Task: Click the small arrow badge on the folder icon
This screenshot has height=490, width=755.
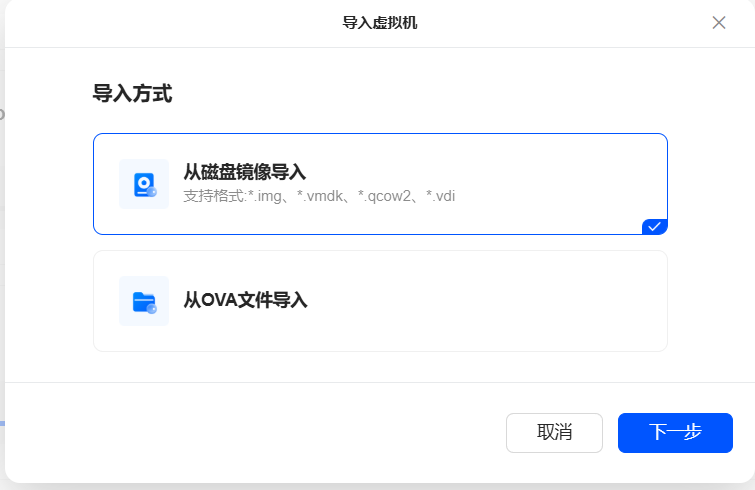Action: tap(152, 309)
